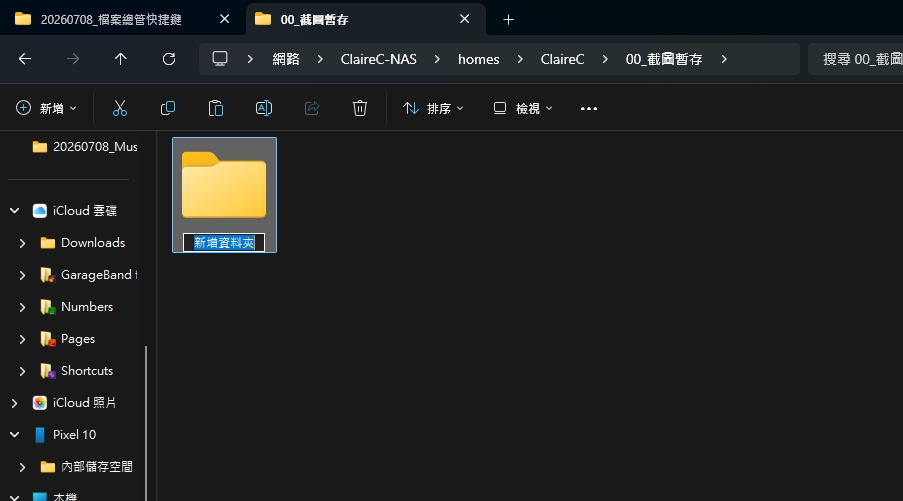The width and height of the screenshot is (903, 501).
Task: Click the iCloud 雲碟 cloud icon
Action: 40,211
